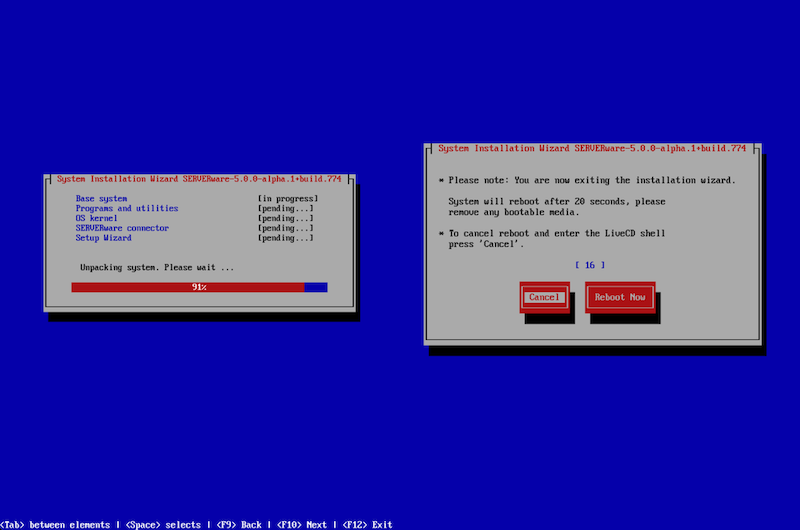Select the SERVERware connector step

[122, 228]
